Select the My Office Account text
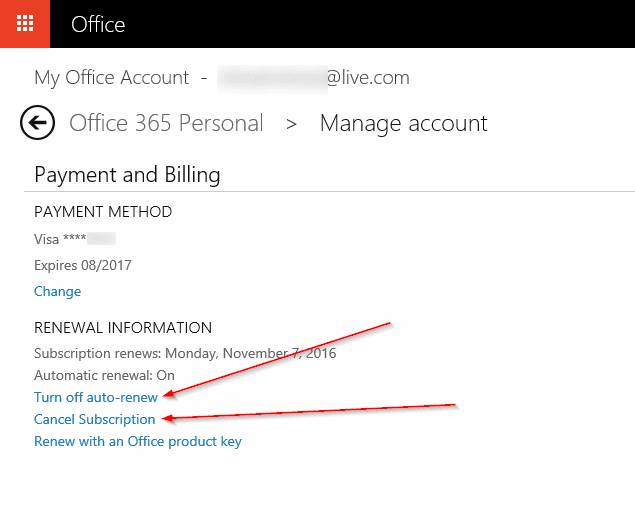The height and width of the screenshot is (509, 635). tap(111, 77)
